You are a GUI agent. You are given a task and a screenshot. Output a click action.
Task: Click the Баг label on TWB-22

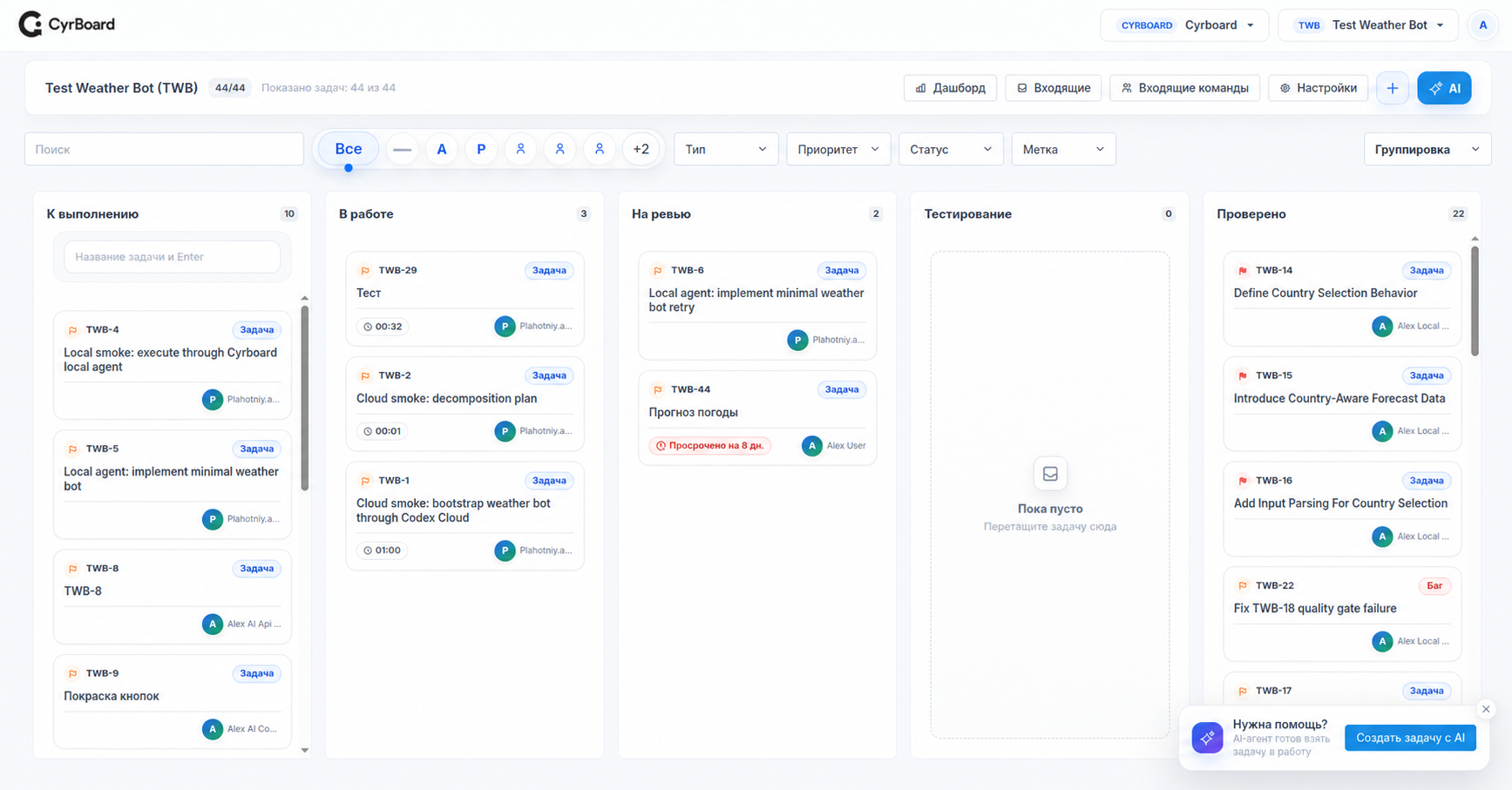tap(1434, 586)
